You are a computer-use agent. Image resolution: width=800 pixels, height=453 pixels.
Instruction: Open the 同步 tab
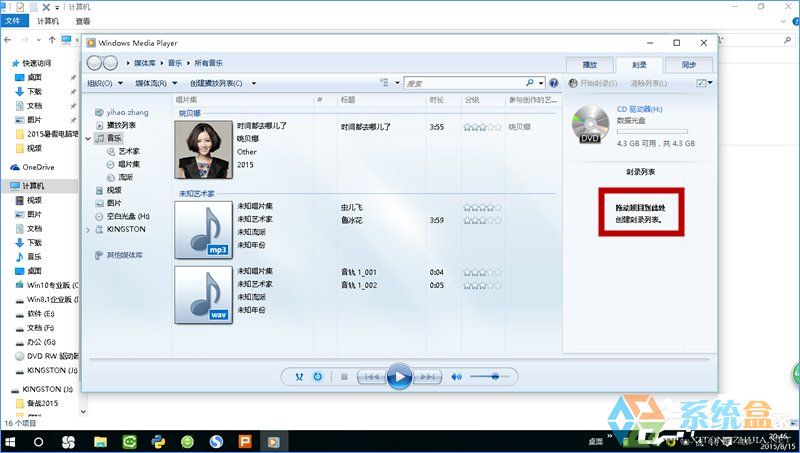click(x=689, y=65)
